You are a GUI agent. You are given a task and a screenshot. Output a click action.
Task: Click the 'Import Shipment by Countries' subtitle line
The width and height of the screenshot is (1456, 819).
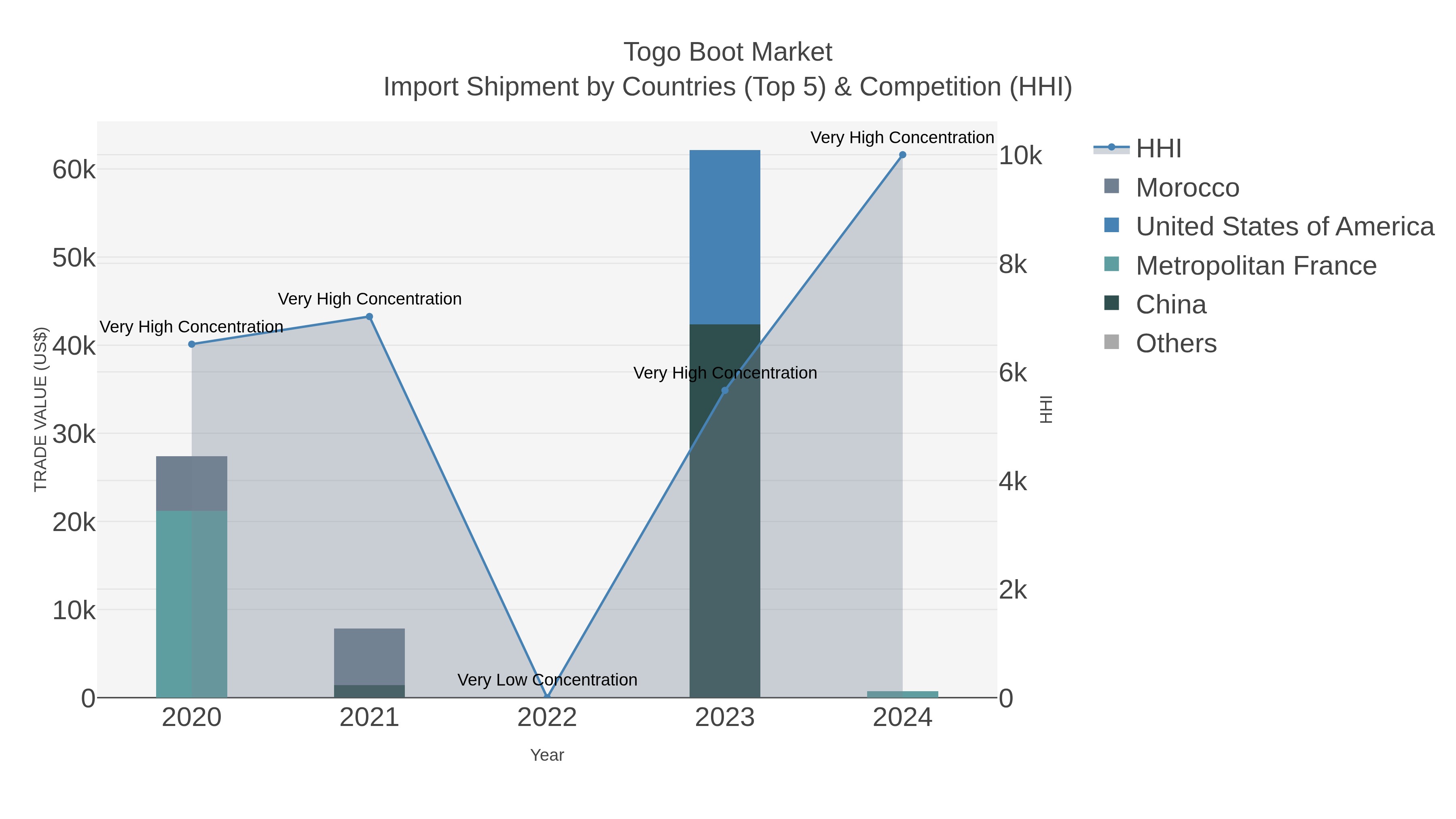click(728, 87)
